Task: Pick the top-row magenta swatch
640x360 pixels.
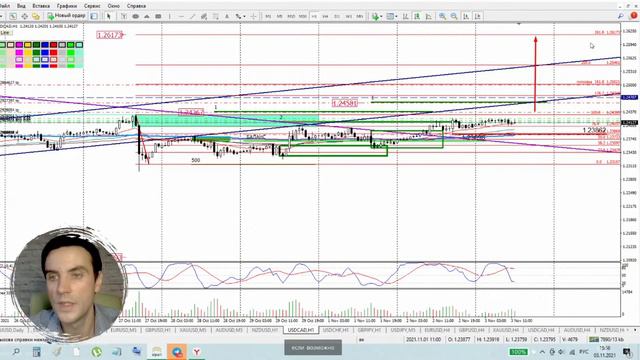Action: click(19, 44)
